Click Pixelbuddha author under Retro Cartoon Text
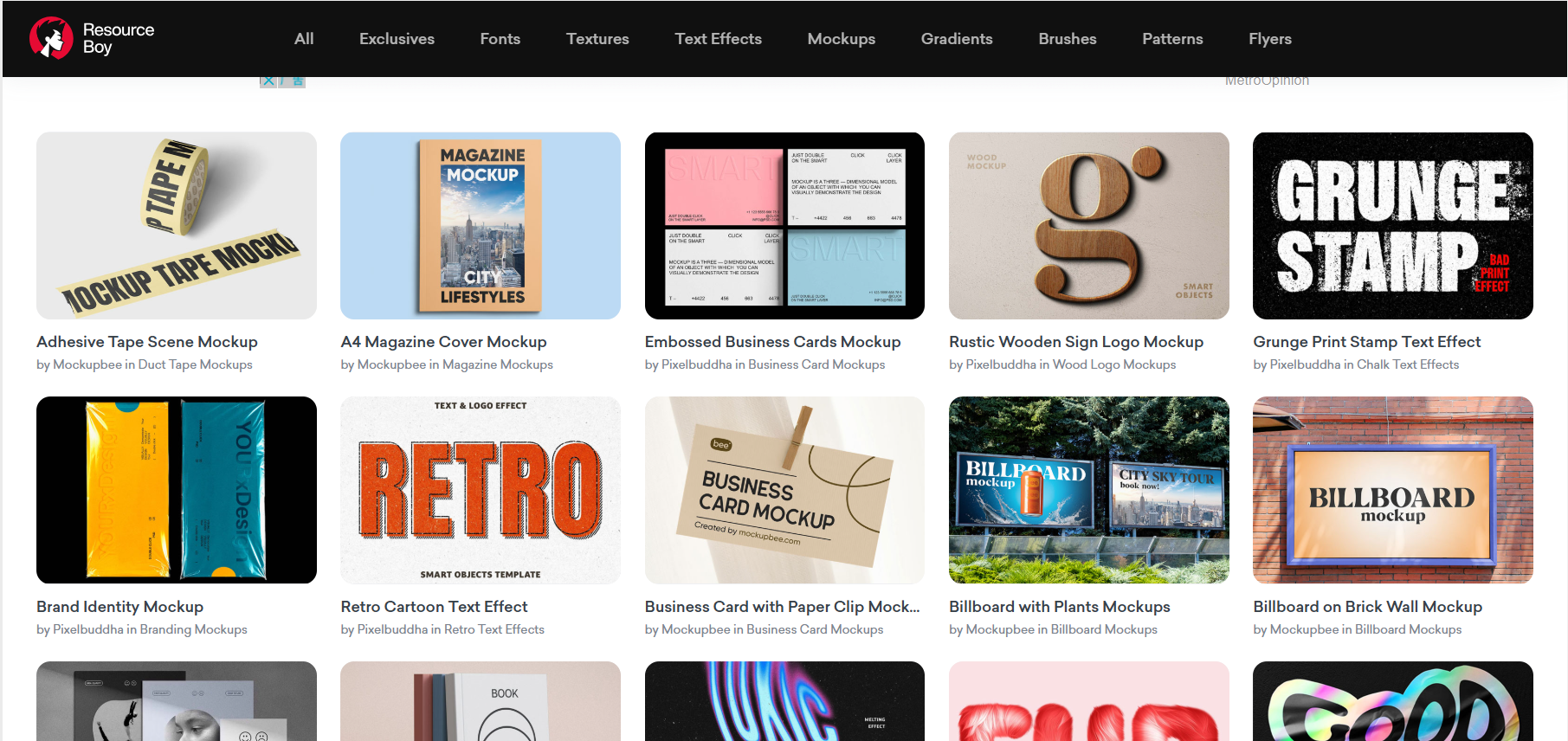Image resolution: width=1568 pixels, height=741 pixels. pyautogui.click(x=392, y=629)
